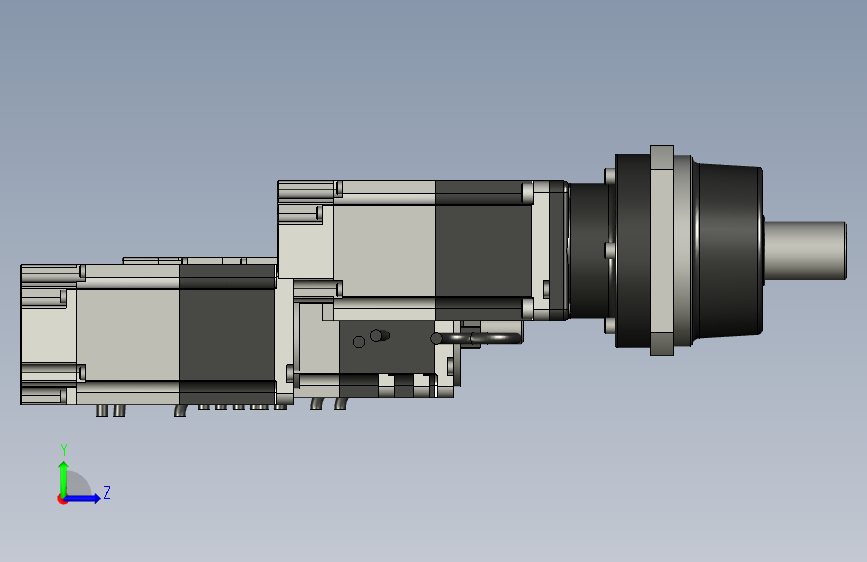Select the grey gearbox mounting flange plate
867x562 pixels.
(662, 250)
